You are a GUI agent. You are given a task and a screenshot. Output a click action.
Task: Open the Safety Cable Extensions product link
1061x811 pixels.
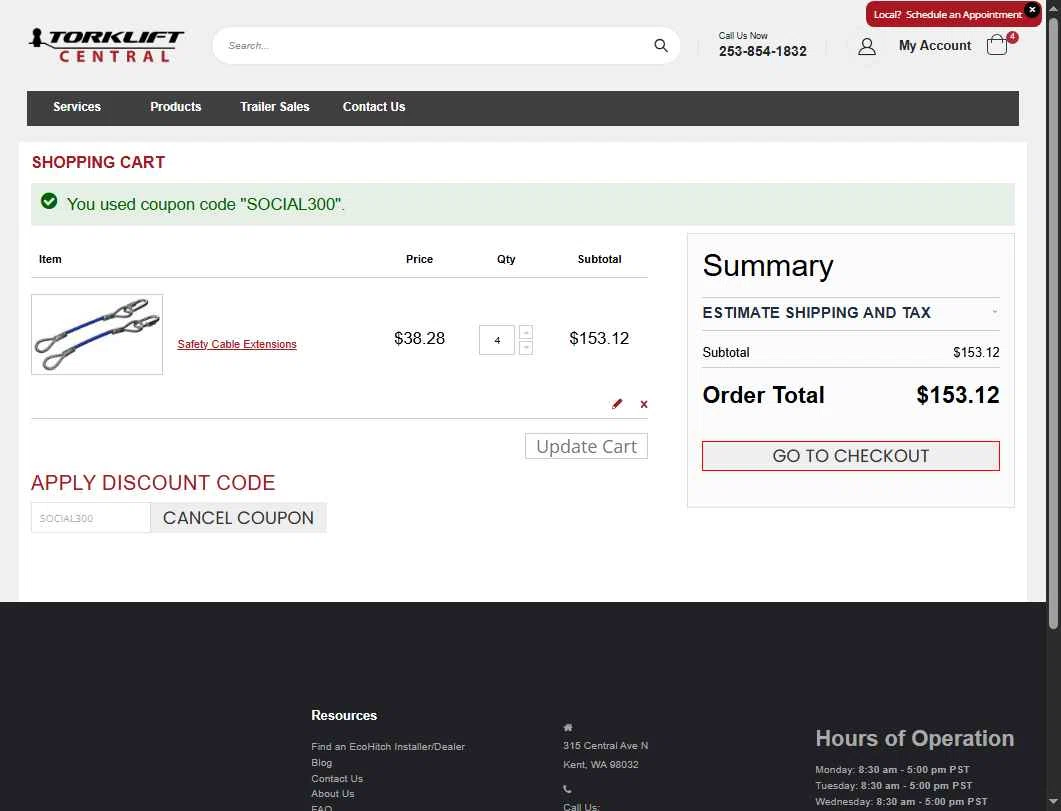tap(237, 344)
